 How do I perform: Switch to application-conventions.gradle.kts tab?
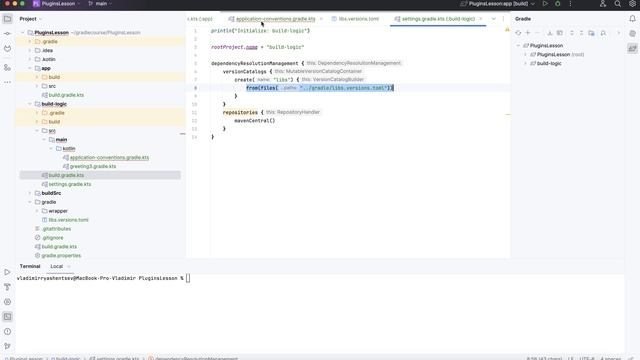pos(276,19)
